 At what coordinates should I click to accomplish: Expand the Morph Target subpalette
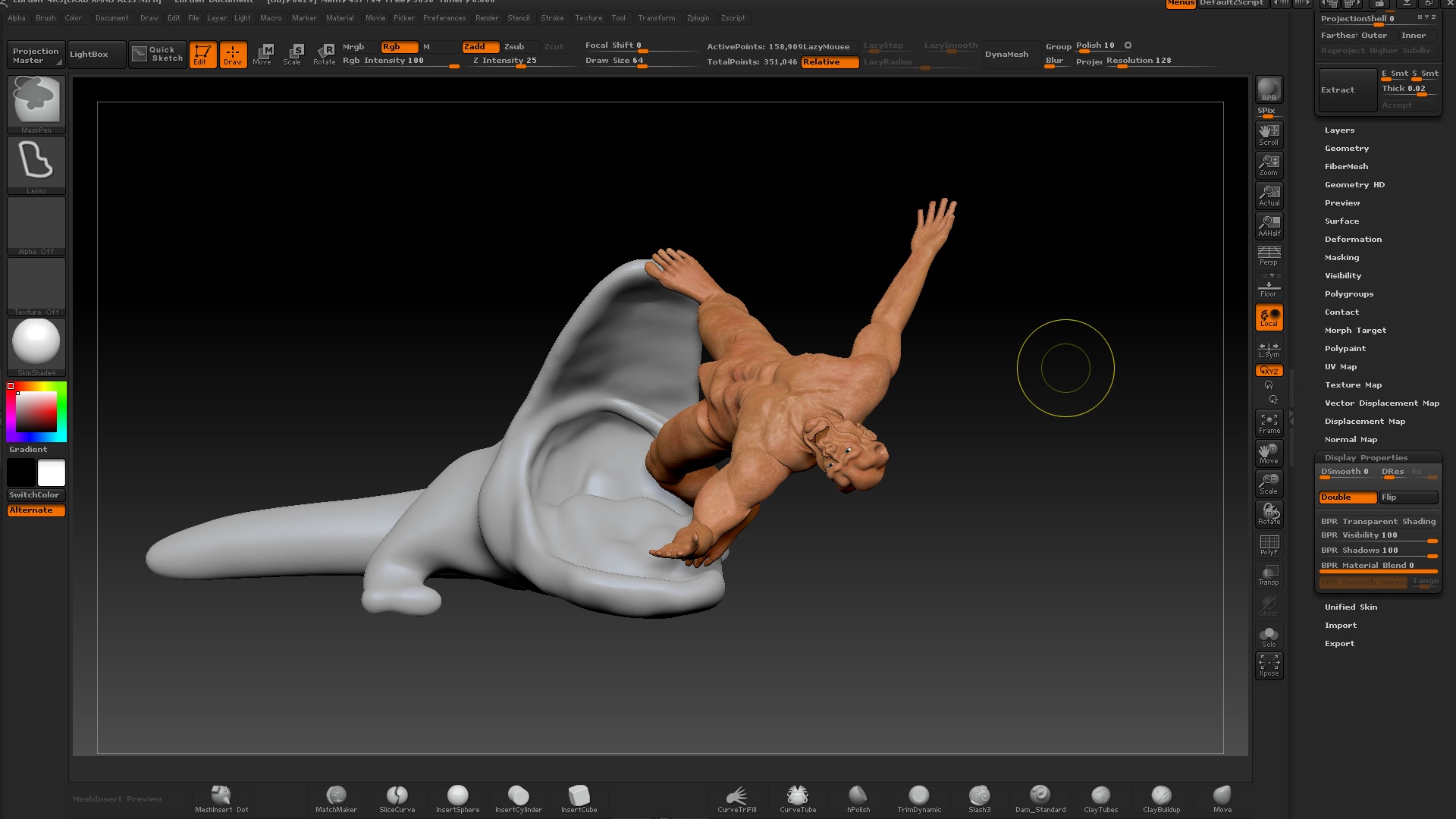1355,331
